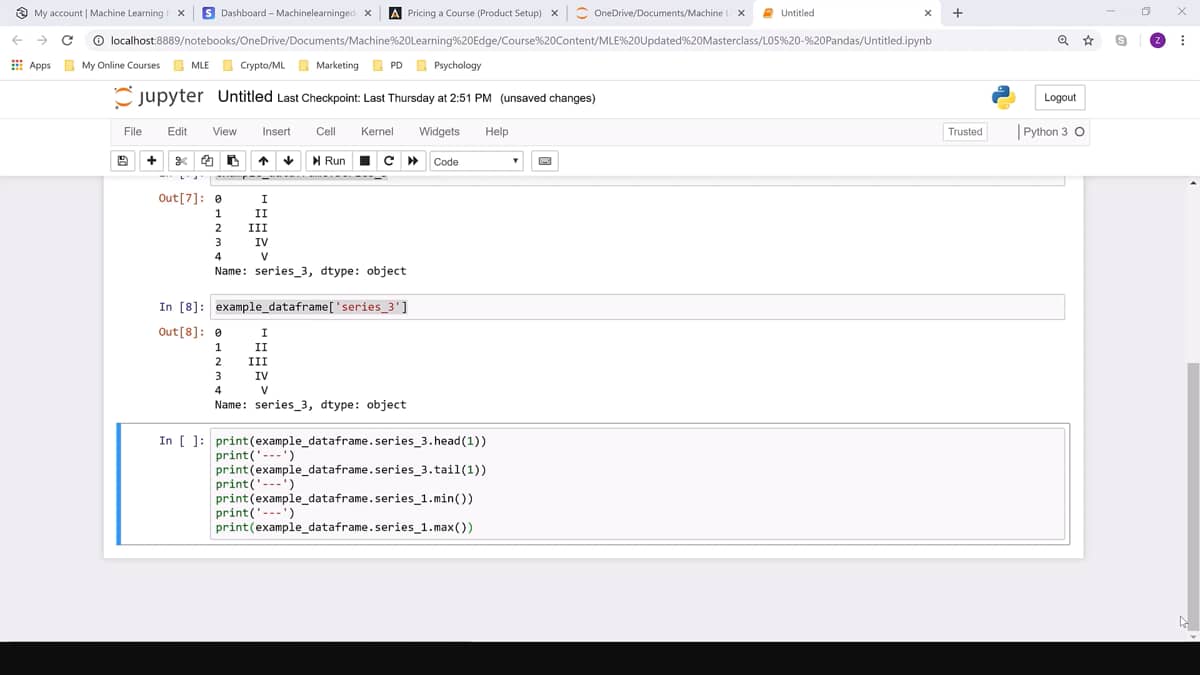This screenshot has height=675, width=1200.
Task: Open the Chrome profile avatar
Action: pyautogui.click(x=1158, y=40)
